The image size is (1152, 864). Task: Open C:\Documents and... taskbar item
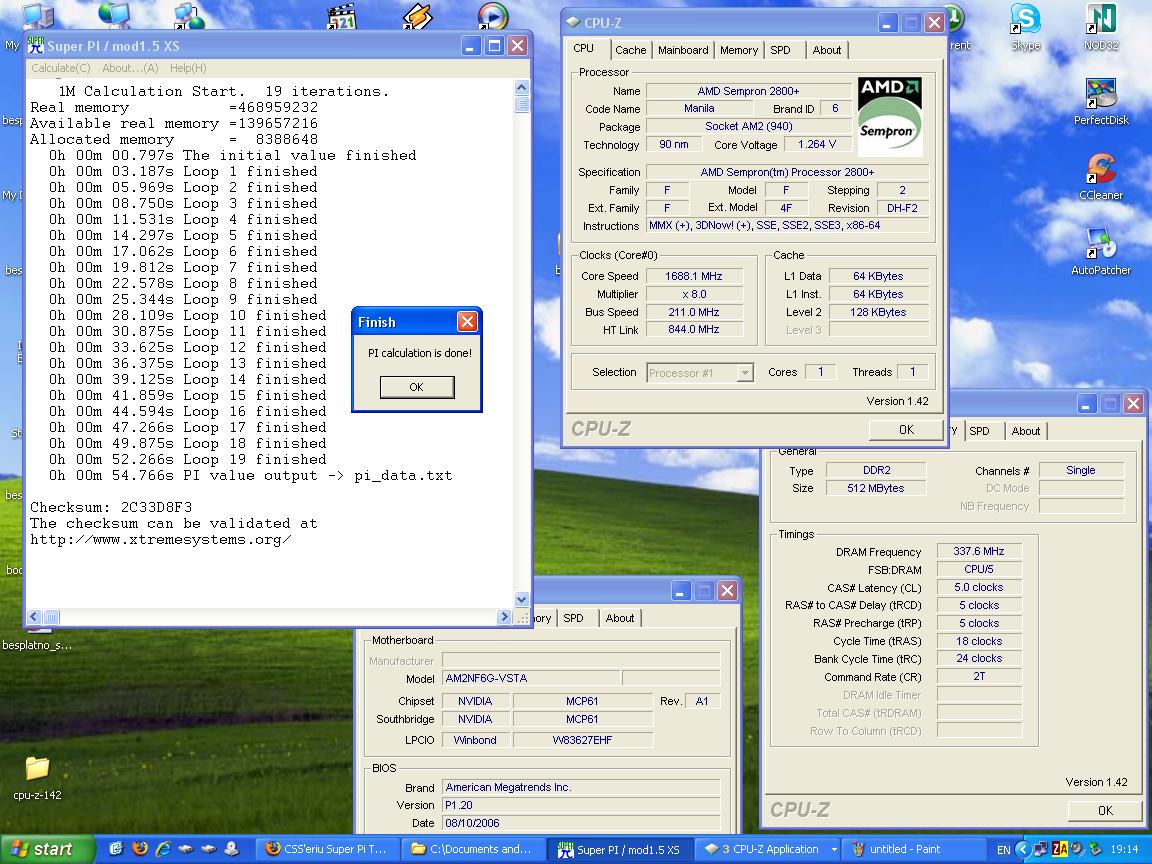click(x=475, y=849)
